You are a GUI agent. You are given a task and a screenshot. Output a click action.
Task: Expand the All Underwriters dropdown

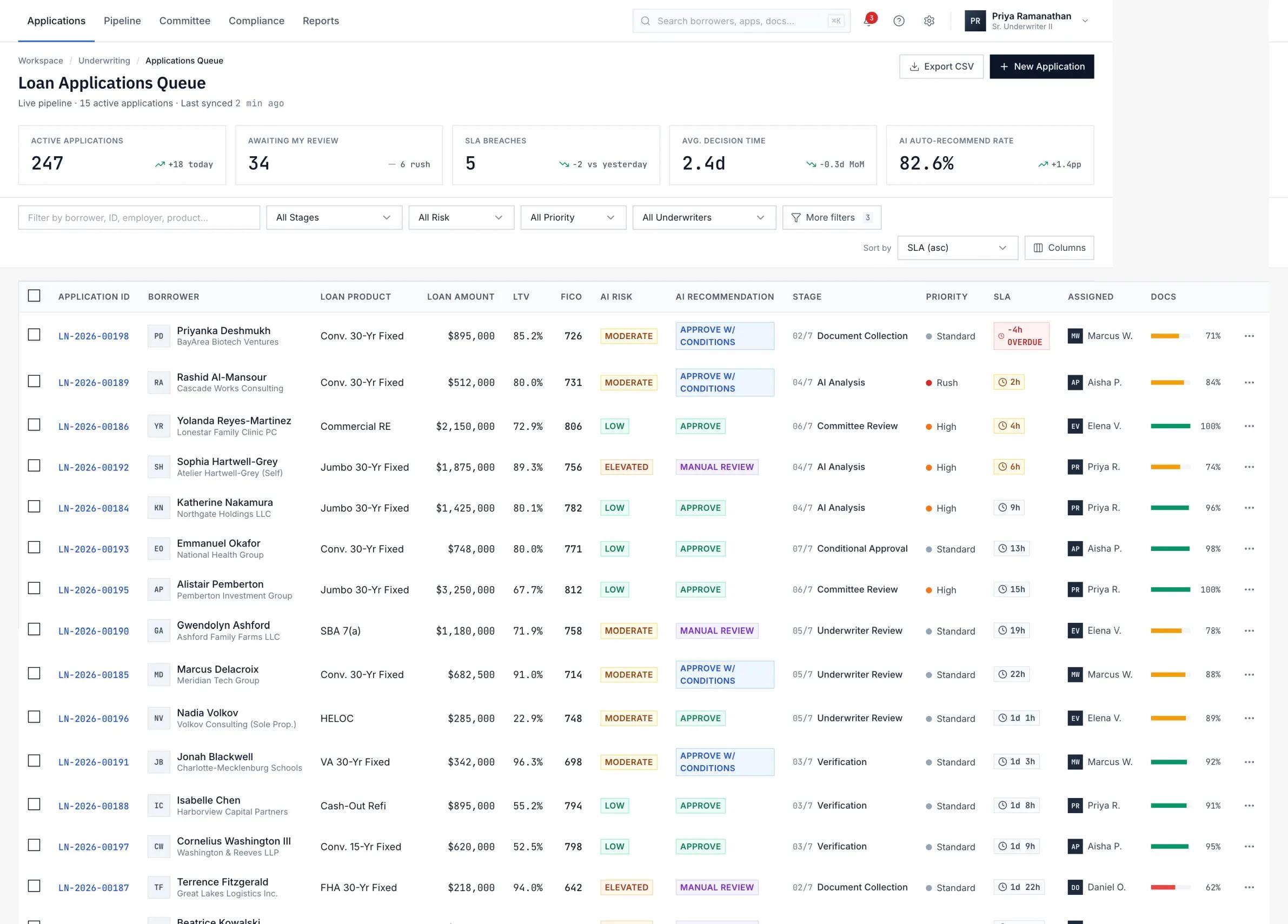click(704, 217)
